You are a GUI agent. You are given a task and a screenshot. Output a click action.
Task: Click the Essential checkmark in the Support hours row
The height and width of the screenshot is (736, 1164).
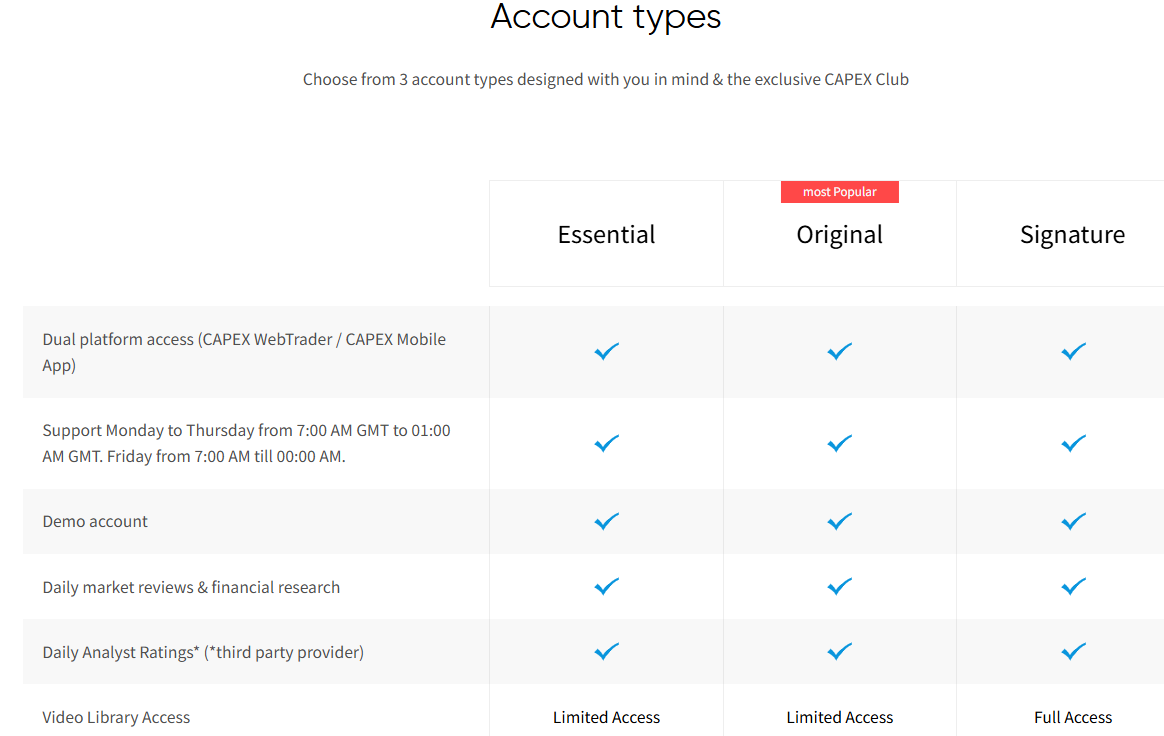tap(606, 443)
